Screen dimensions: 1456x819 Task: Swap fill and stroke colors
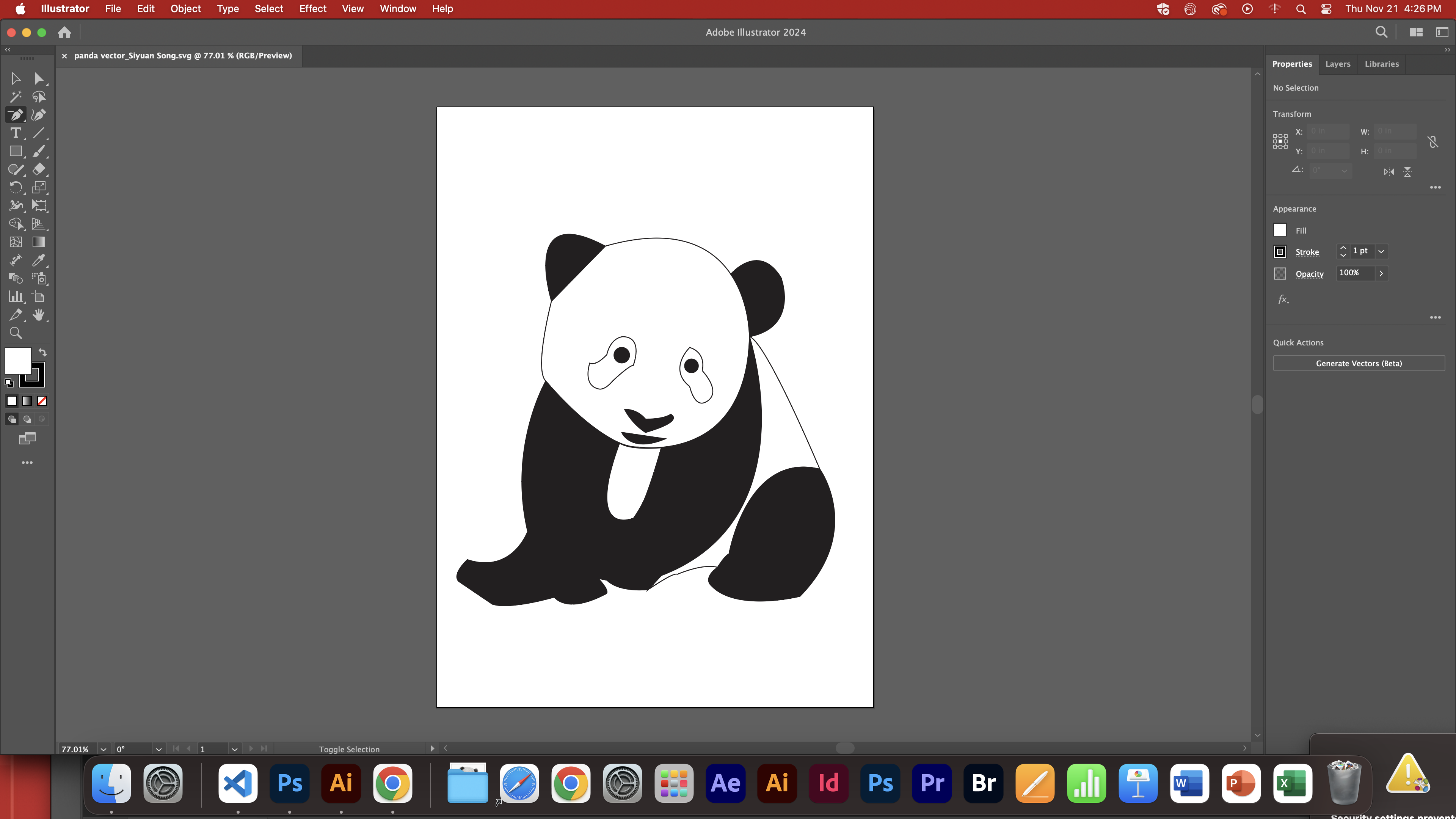click(x=42, y=352)
